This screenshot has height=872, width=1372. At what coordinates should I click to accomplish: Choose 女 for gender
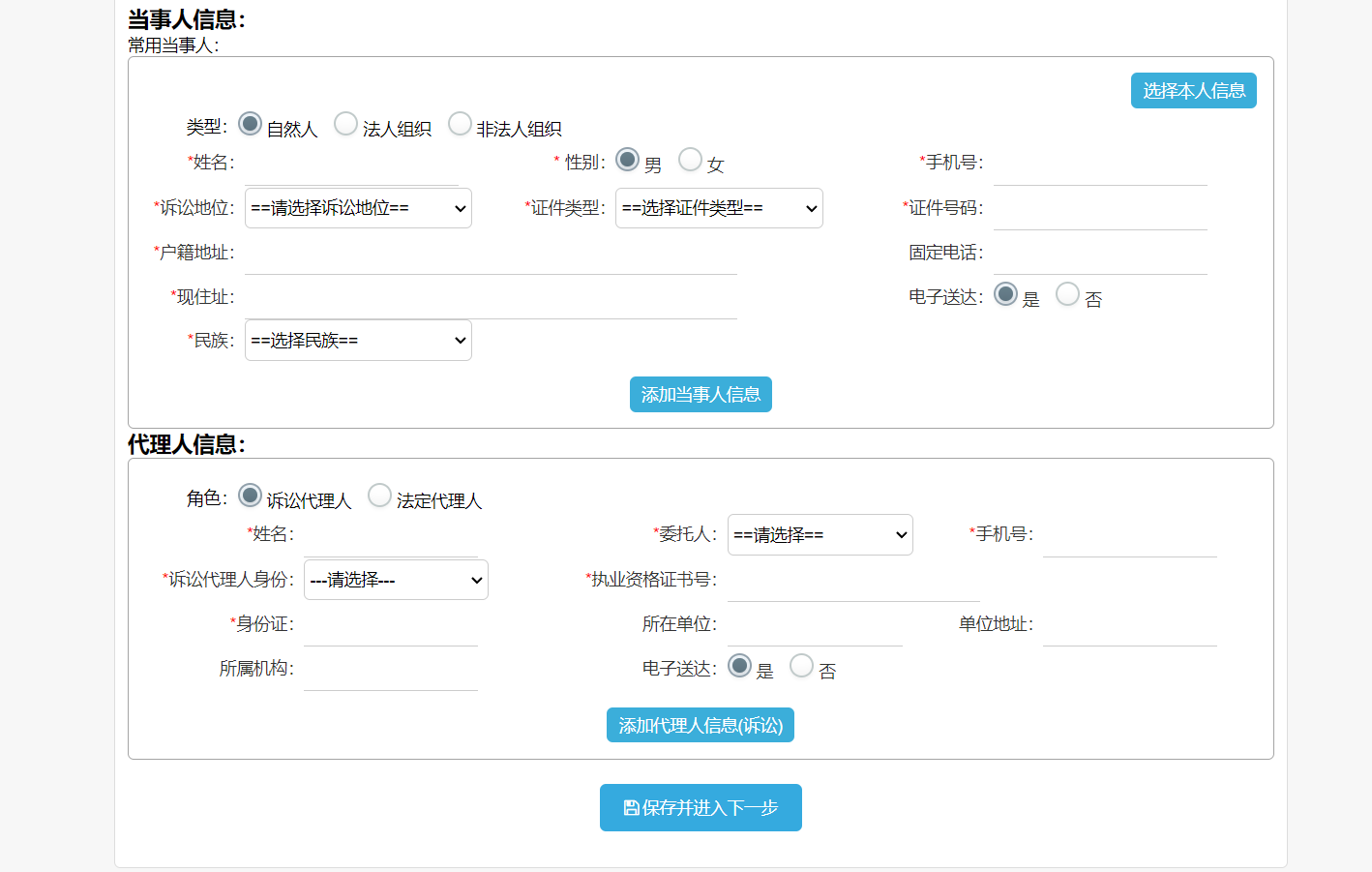click(x=690, y=160)
